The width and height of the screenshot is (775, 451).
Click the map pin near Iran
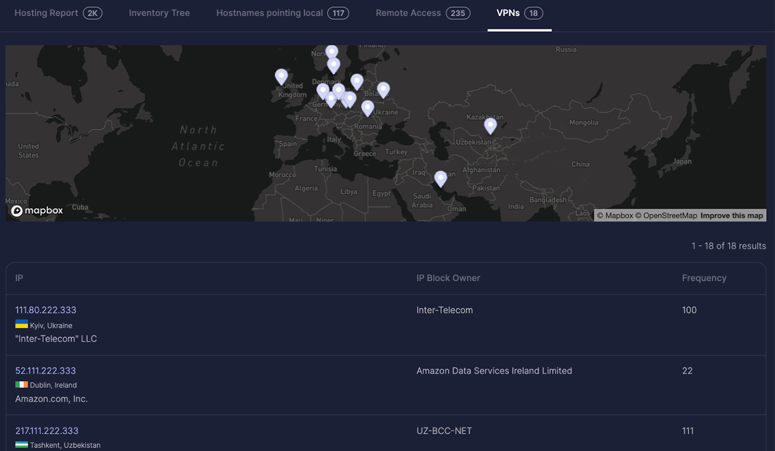440,179
